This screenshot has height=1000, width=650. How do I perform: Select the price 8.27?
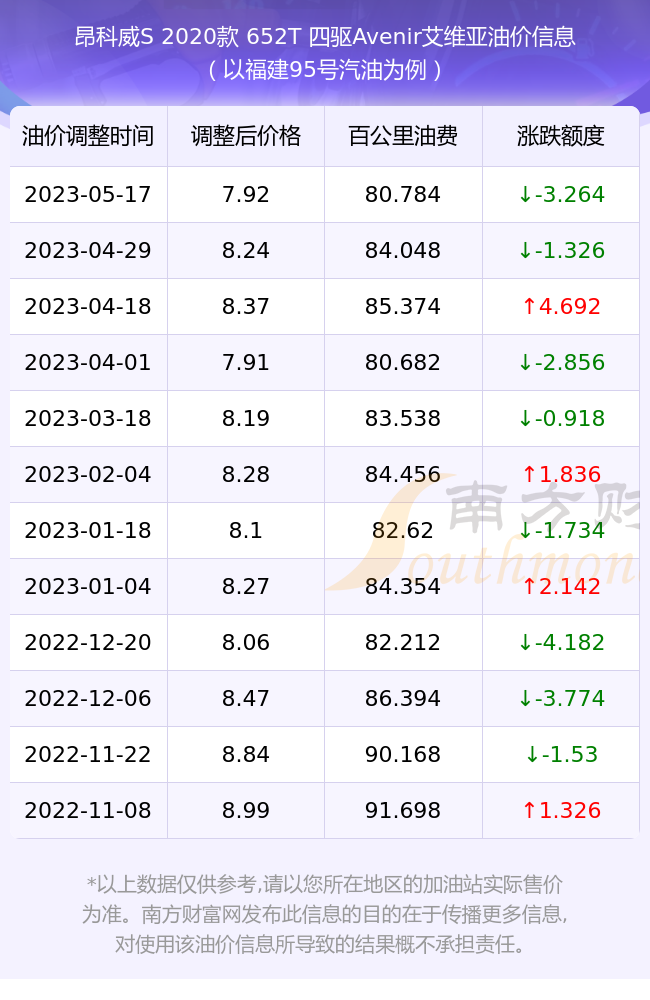[246, 587]
